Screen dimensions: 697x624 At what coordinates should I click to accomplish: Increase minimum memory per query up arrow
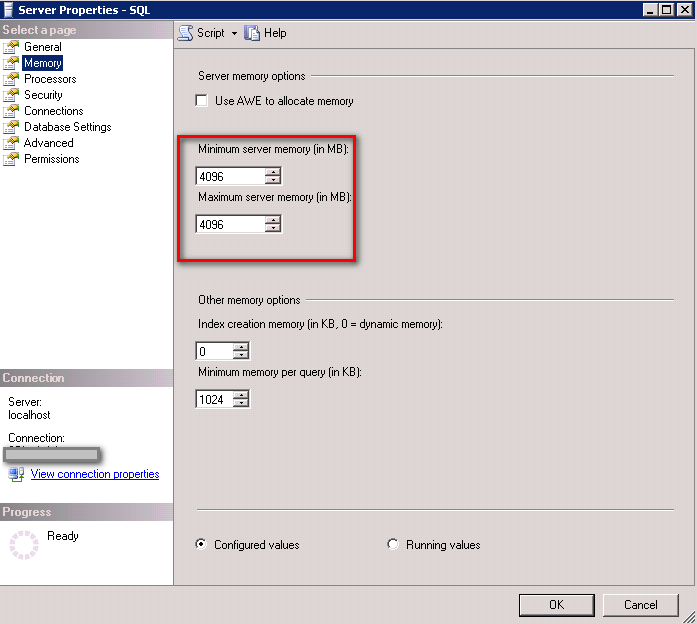pos(240,395)
